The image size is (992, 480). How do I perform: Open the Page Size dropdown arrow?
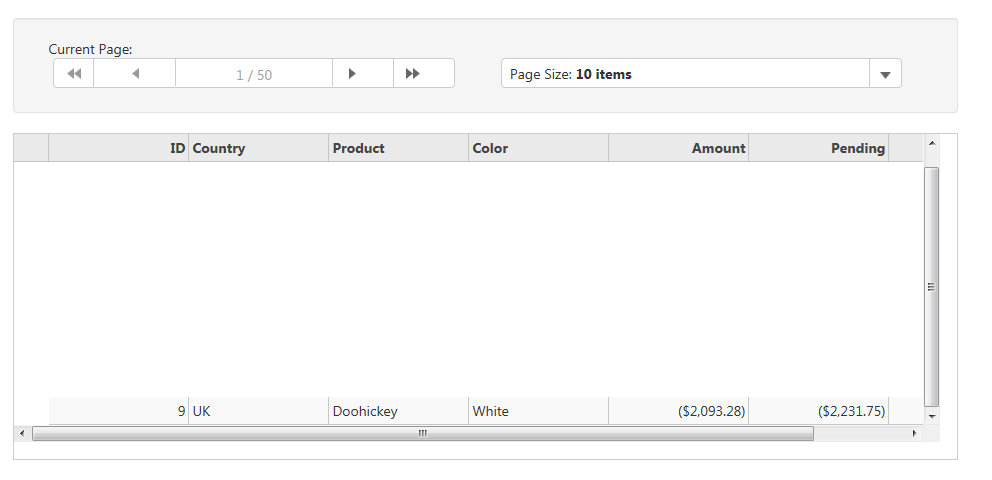click(885, 74)
